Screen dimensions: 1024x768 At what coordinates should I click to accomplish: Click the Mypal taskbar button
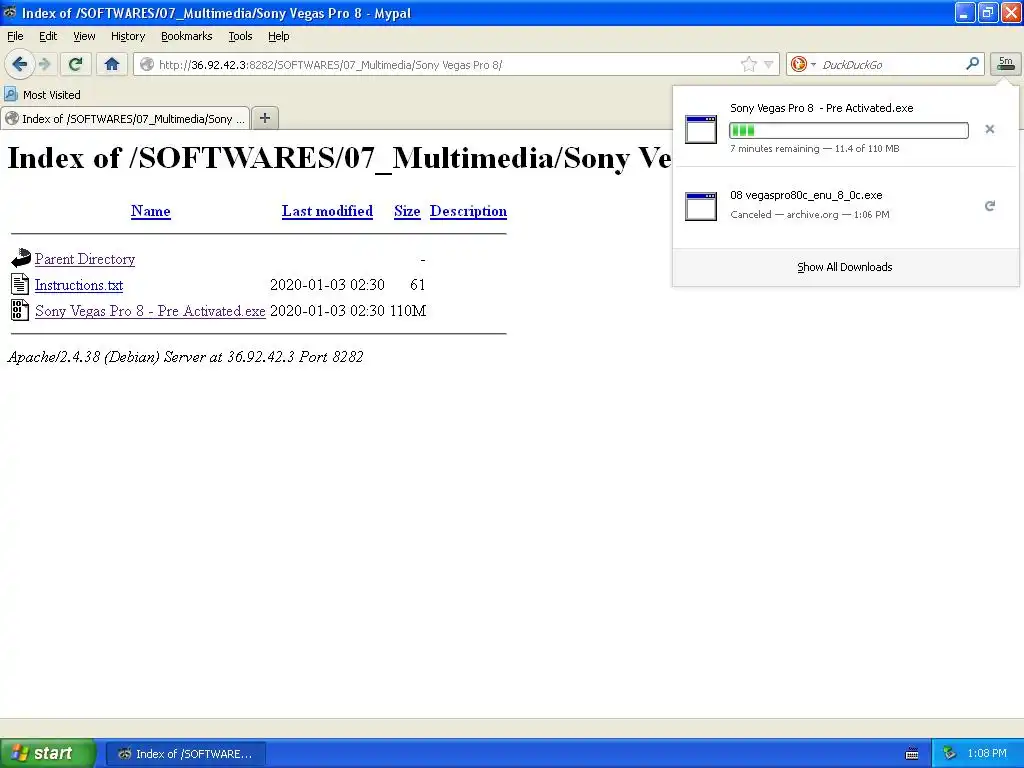(185, 754)
